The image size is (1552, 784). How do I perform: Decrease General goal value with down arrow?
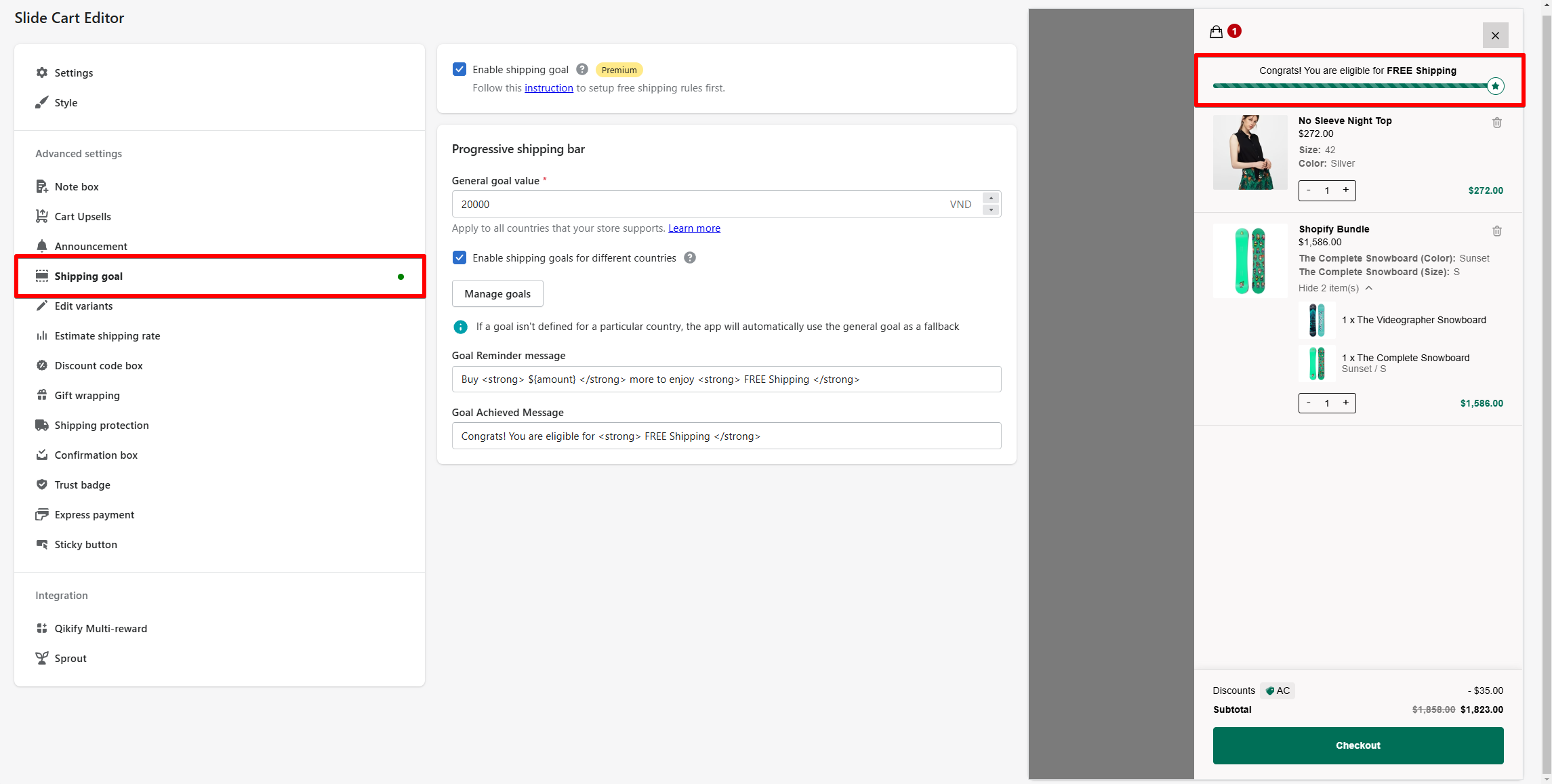pos(991,210)
